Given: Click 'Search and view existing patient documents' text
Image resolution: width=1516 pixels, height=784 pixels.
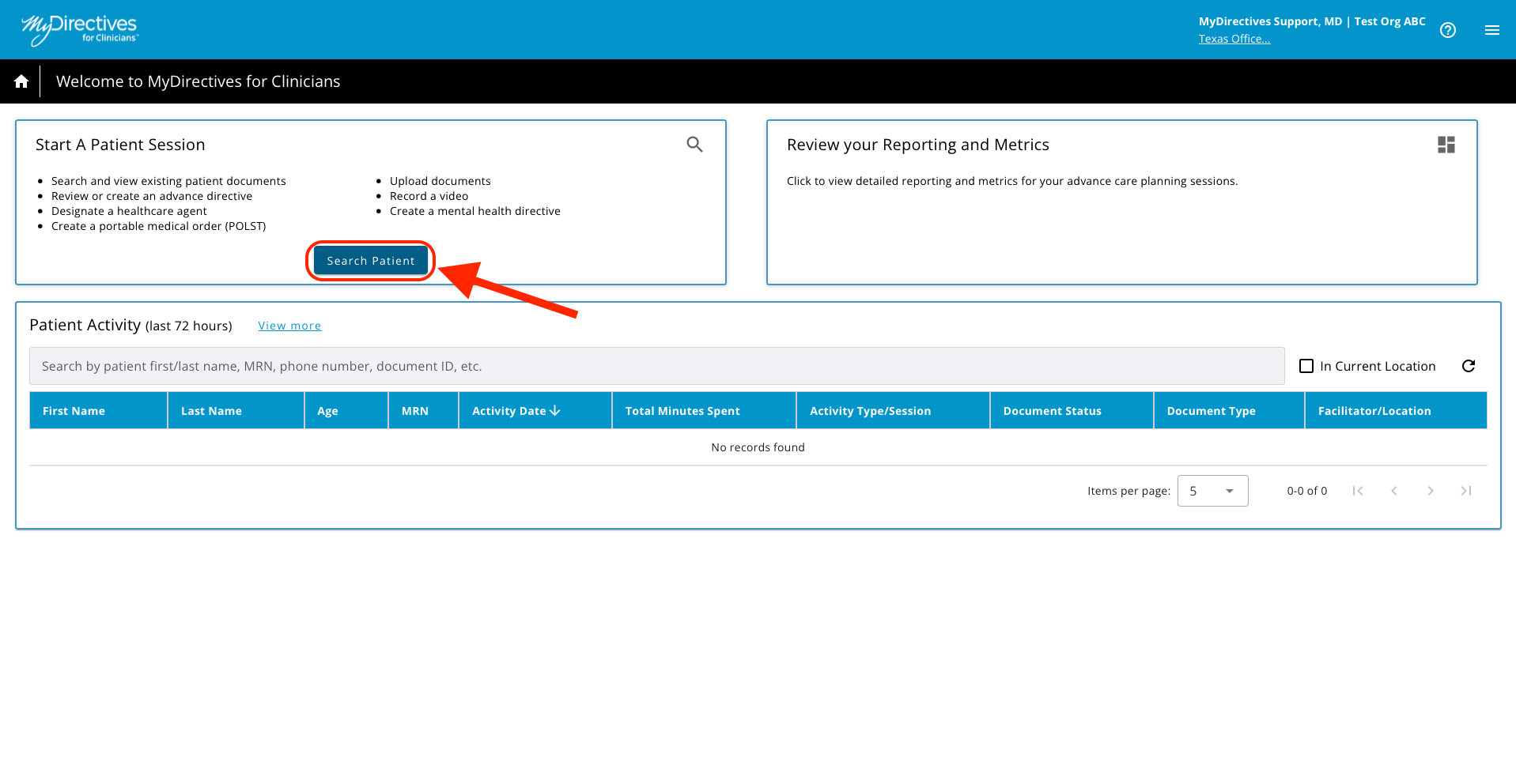Looking at the screenshot, I should pyautogui.click(x=168, y=181).
